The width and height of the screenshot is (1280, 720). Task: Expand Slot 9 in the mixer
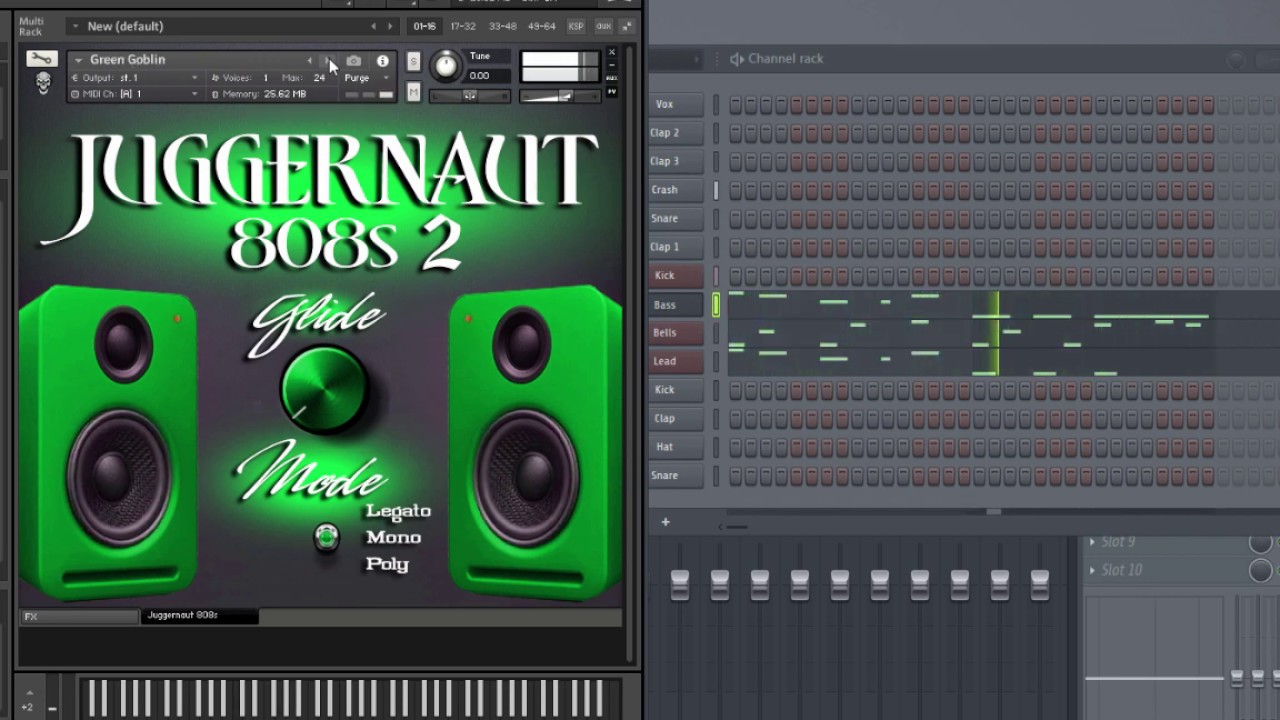[1092, 542]
